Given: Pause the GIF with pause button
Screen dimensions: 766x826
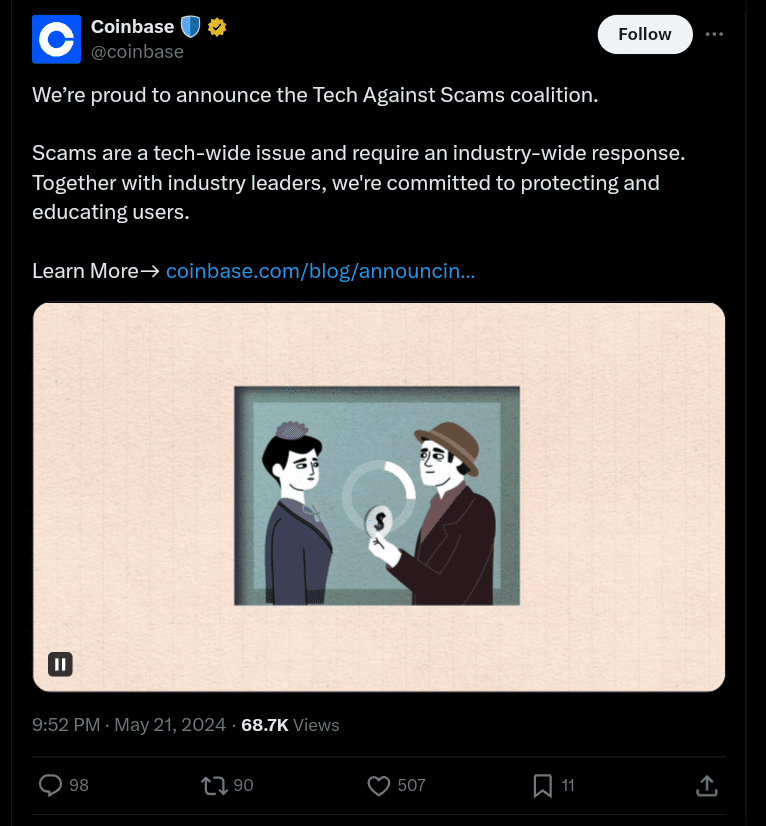Looking at the screenshot, I should tap(60, 664).
